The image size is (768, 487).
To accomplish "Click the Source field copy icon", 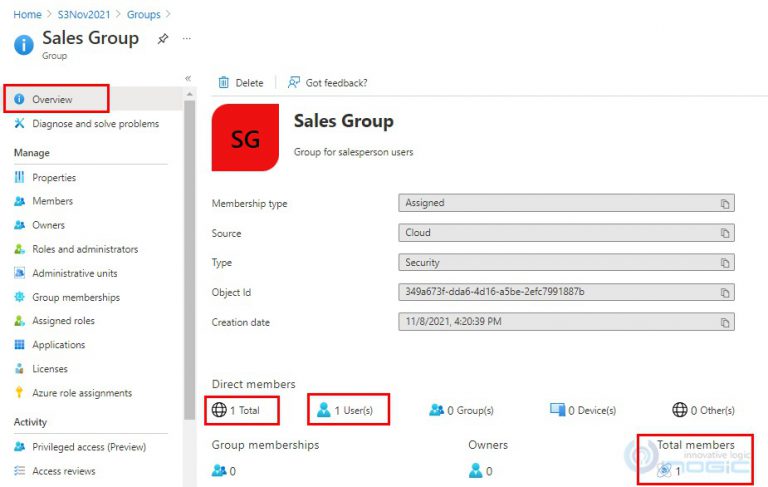I will 725,234.
